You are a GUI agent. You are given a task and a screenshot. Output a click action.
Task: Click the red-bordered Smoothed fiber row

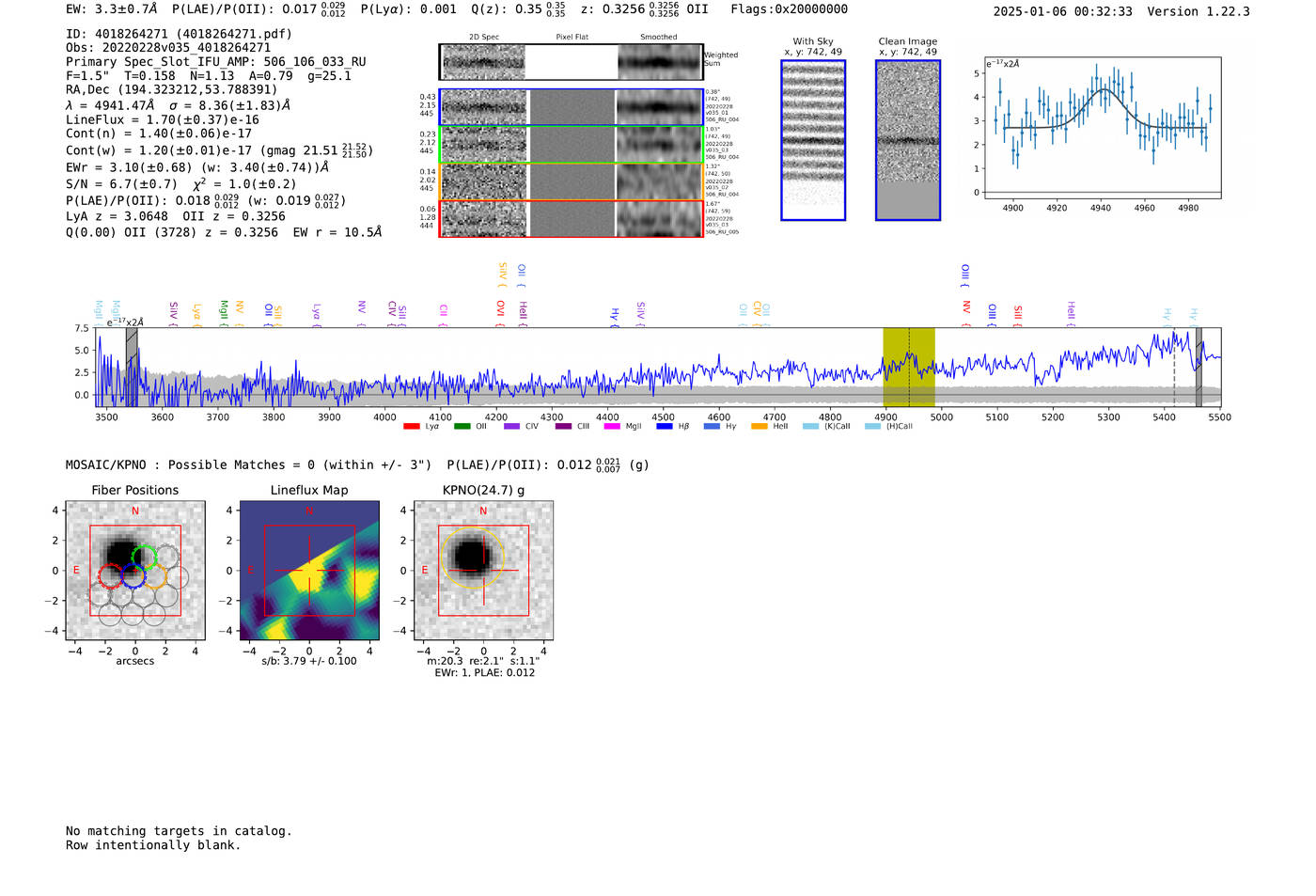click(659, 218)
